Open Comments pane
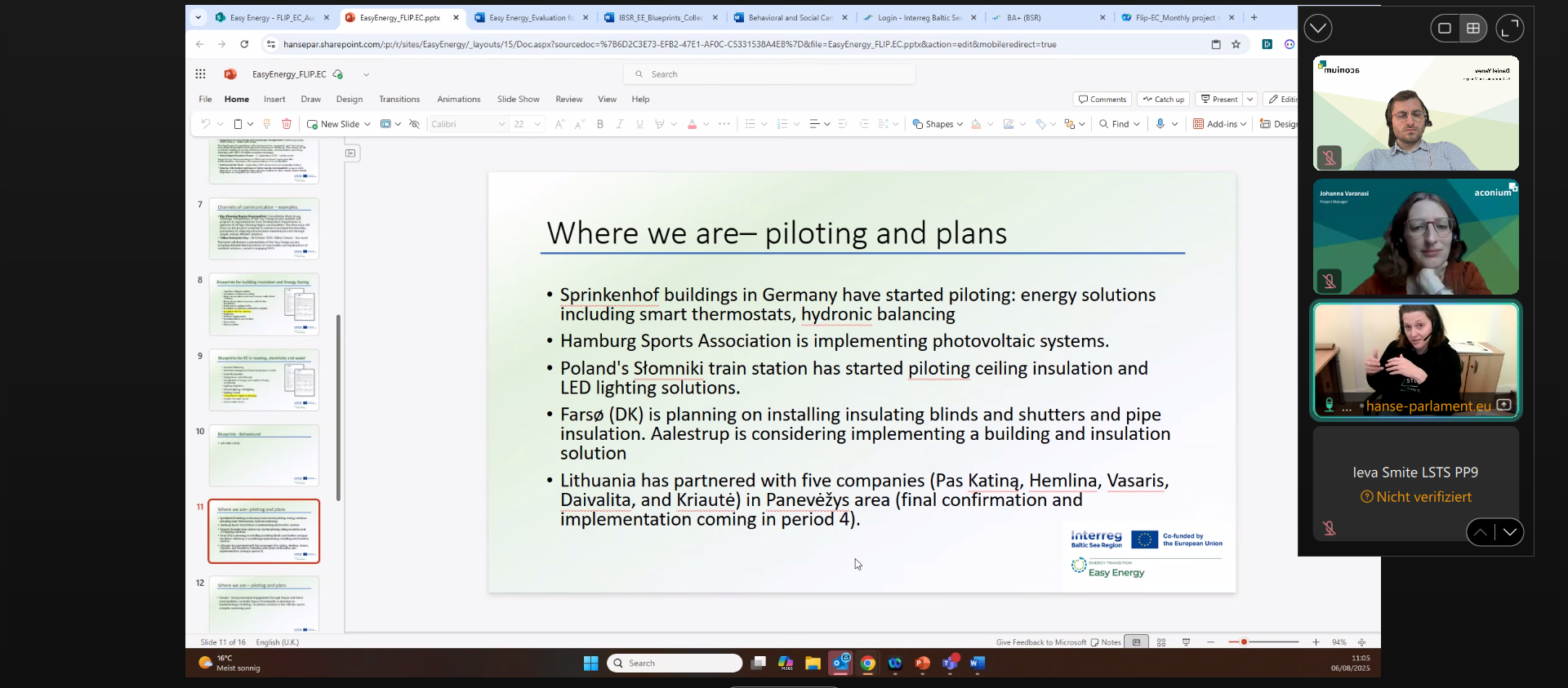Viewport: 1568px width, 688px height. tap(1102, 100)
